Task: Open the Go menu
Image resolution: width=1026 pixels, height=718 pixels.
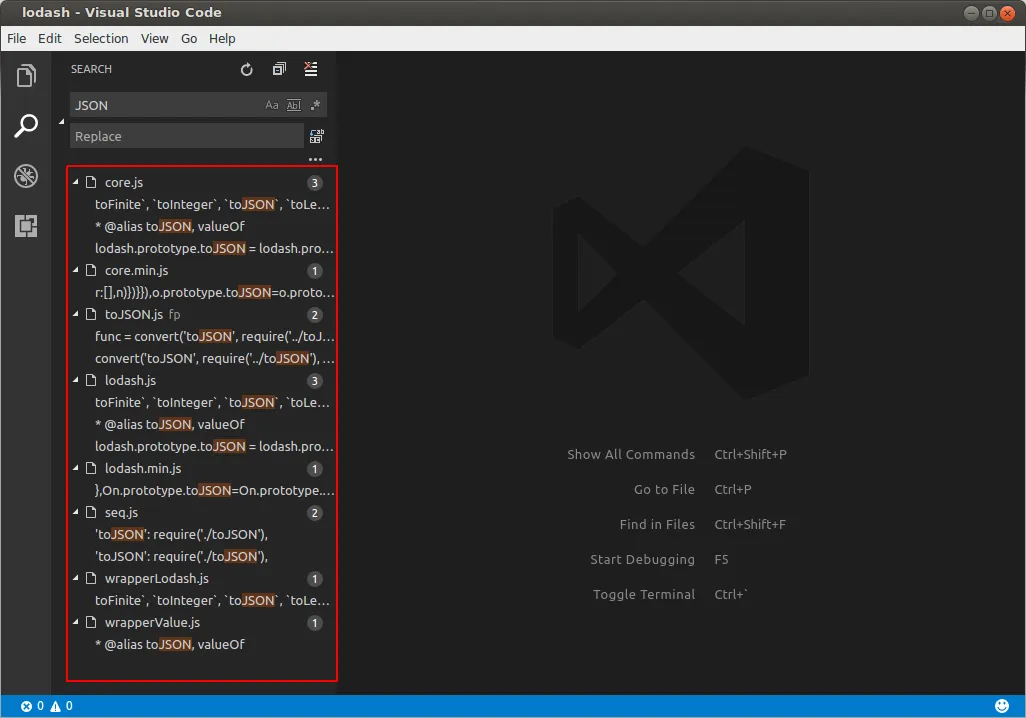Action: (x=189, y=39)
